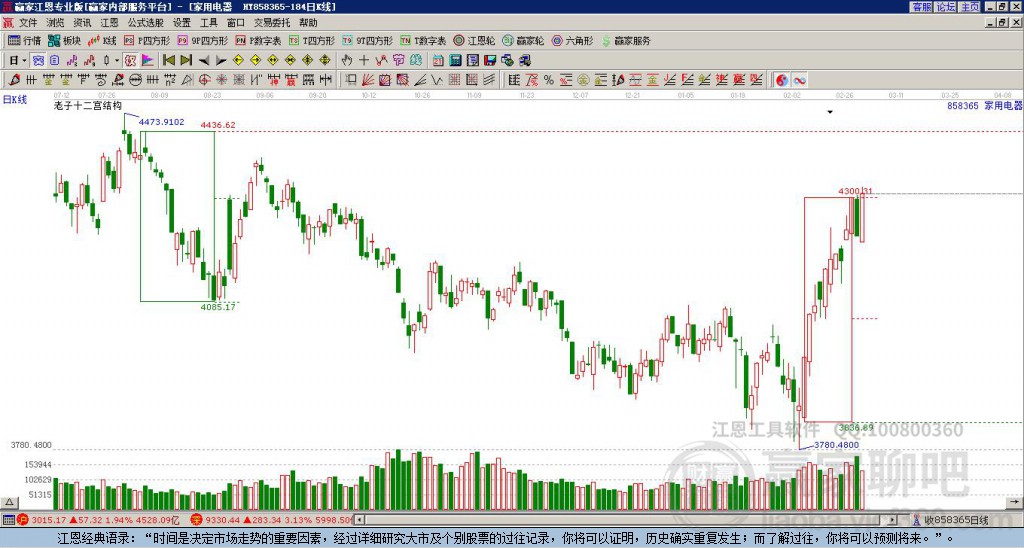The height and width of the screenshot is (548, 1024).
Task: Click the horizontal scrollbar left arrow
Action: coord(360,520)
